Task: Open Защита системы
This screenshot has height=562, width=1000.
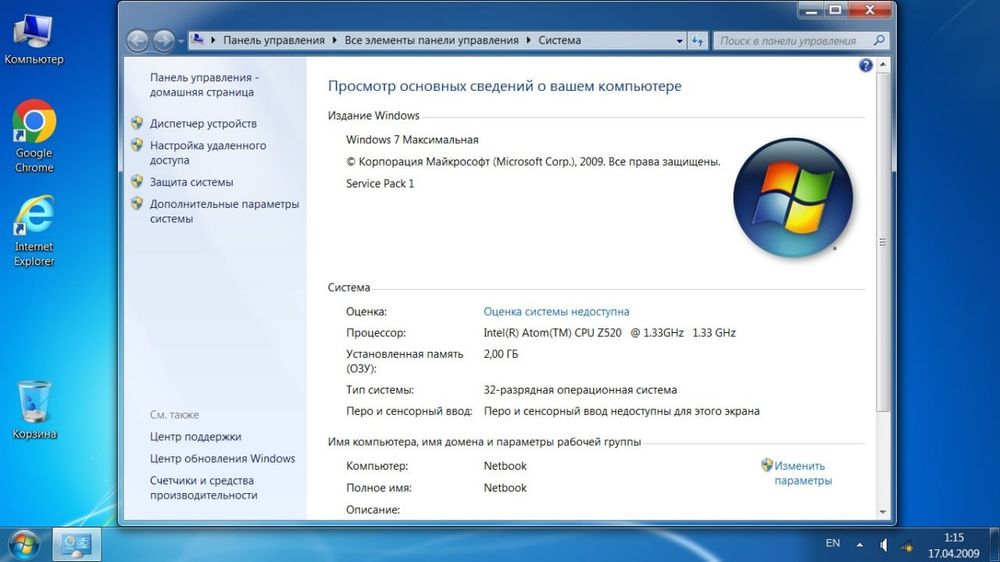Action: [x=191, y=182]
